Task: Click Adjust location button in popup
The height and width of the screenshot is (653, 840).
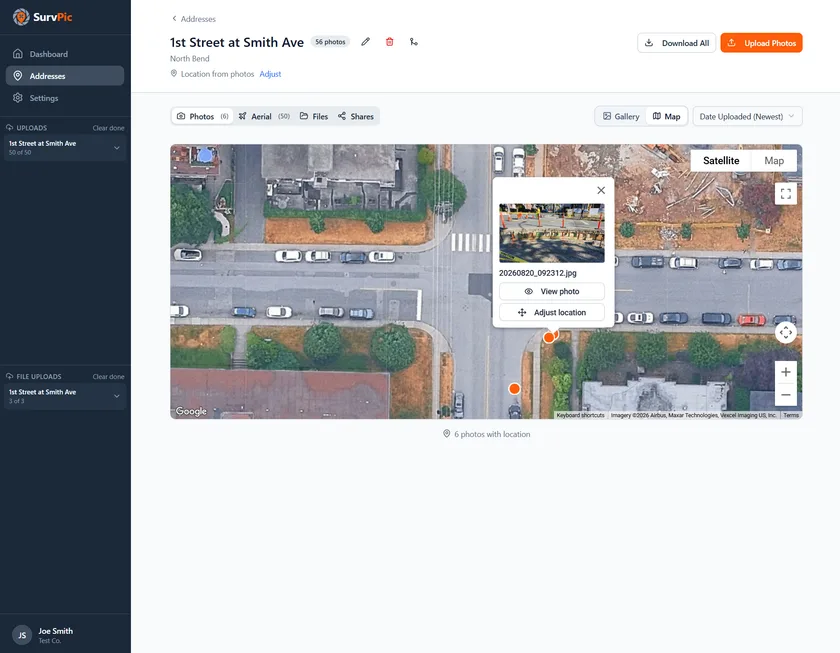Action: [552, 312]
